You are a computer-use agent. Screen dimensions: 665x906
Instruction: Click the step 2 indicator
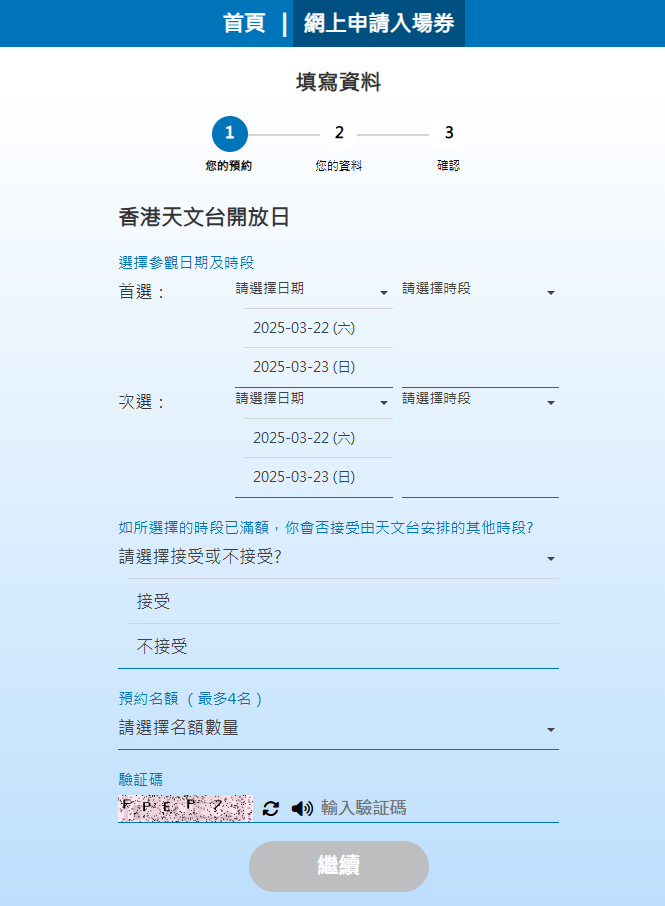(x=339, y=133)
